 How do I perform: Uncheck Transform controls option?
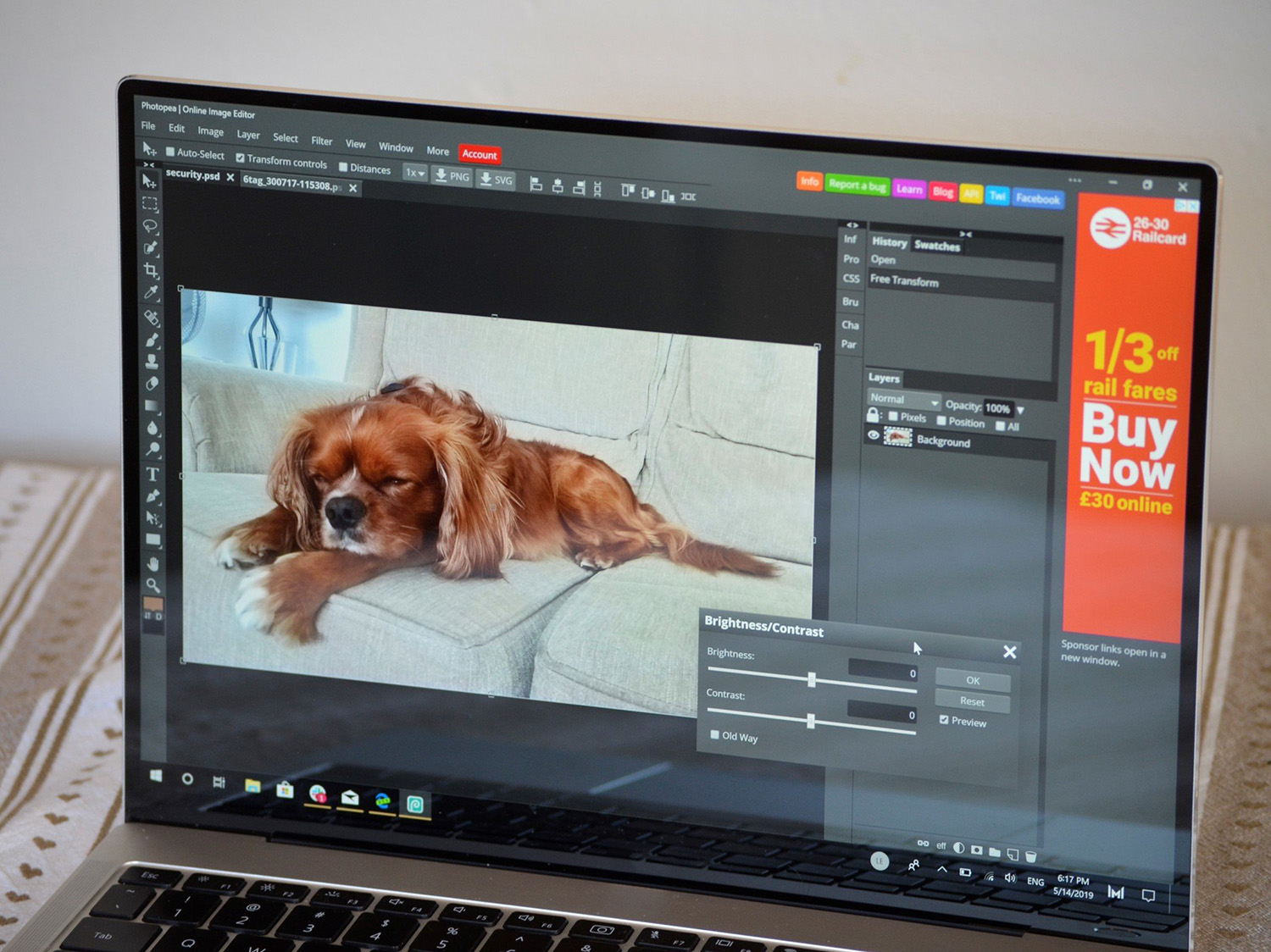pos(241,158)
